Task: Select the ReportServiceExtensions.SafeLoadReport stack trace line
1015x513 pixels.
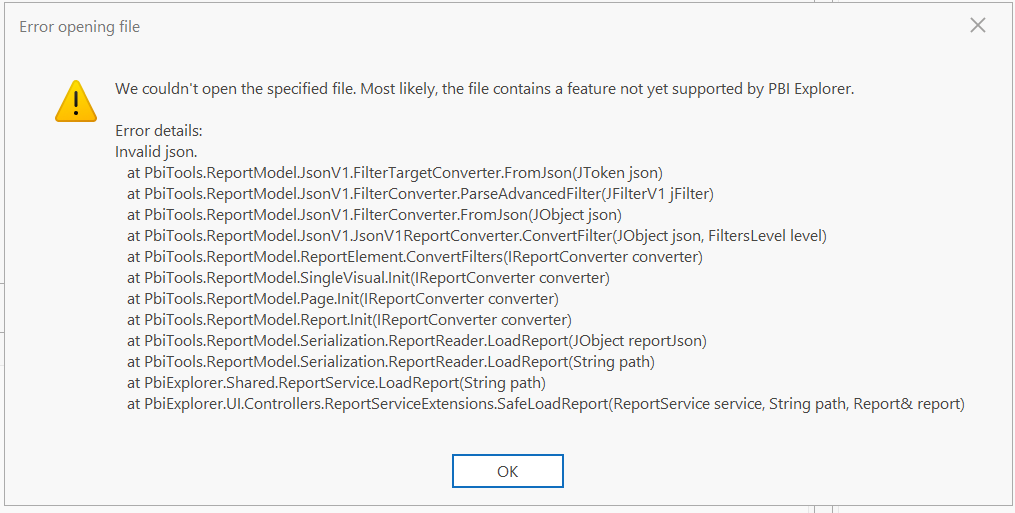Action: [545, 404]
